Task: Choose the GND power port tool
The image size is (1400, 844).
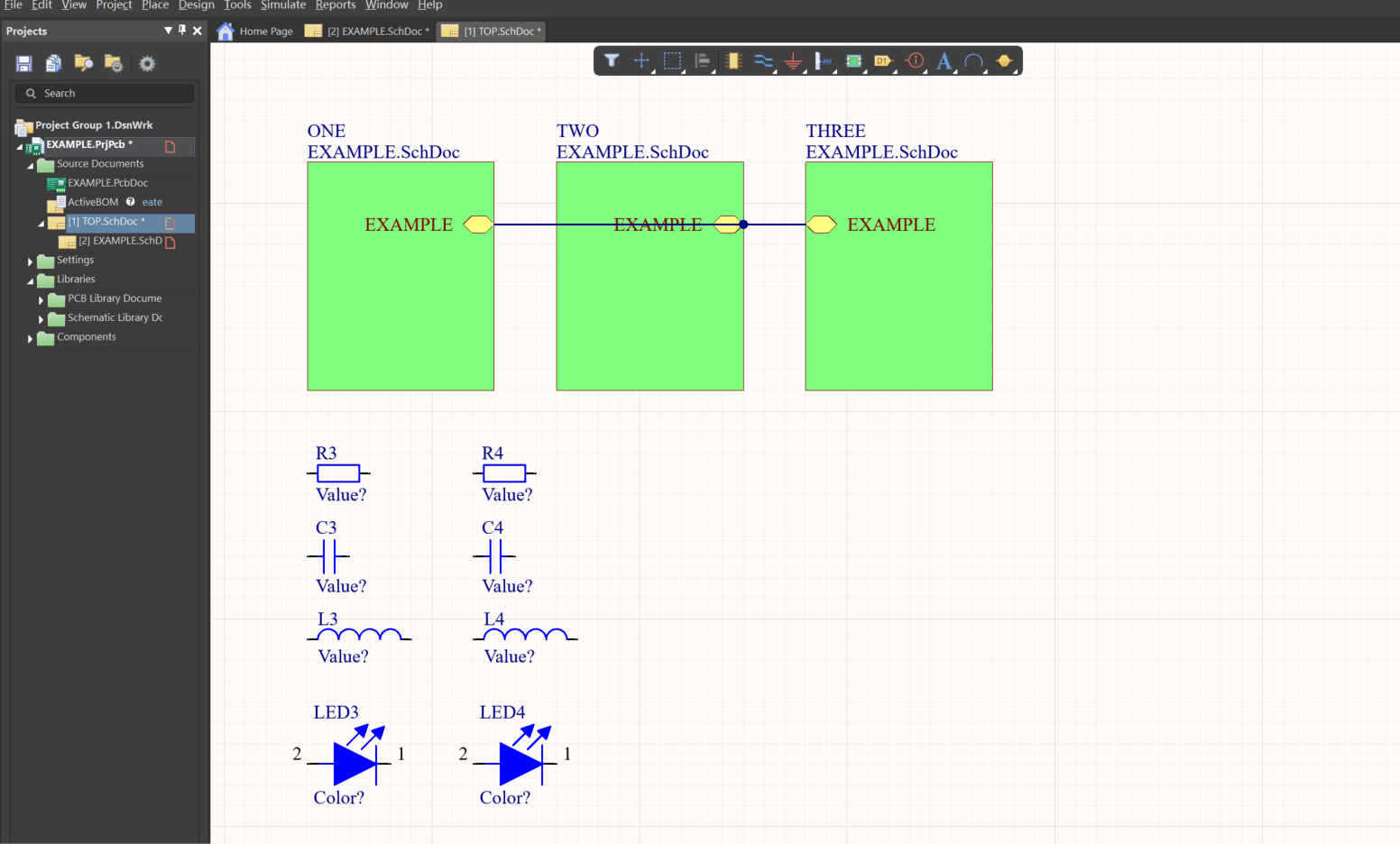Action: 793,60
